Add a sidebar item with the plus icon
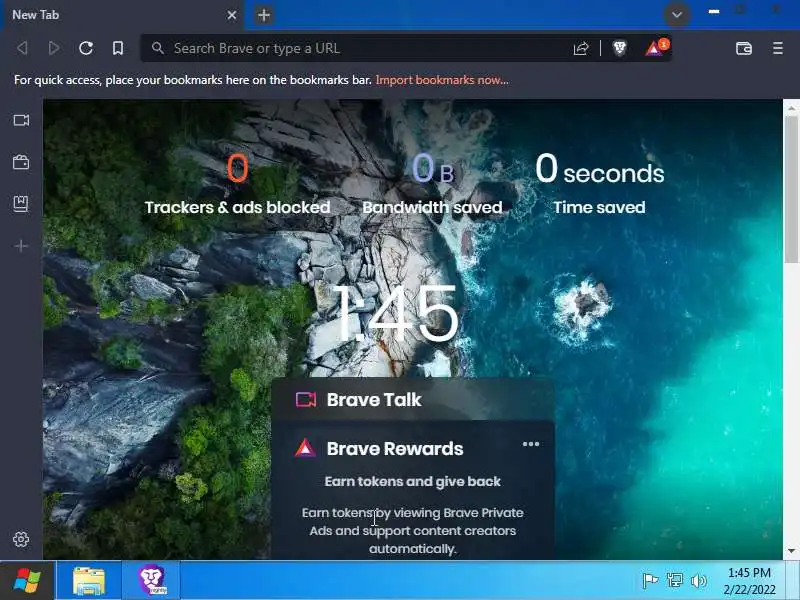Screen dimensions: 800x600 (x=21, y=246)
